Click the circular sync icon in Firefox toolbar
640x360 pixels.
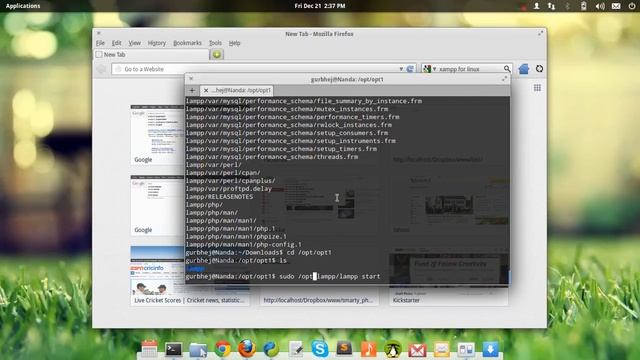[x=539, y=69]
